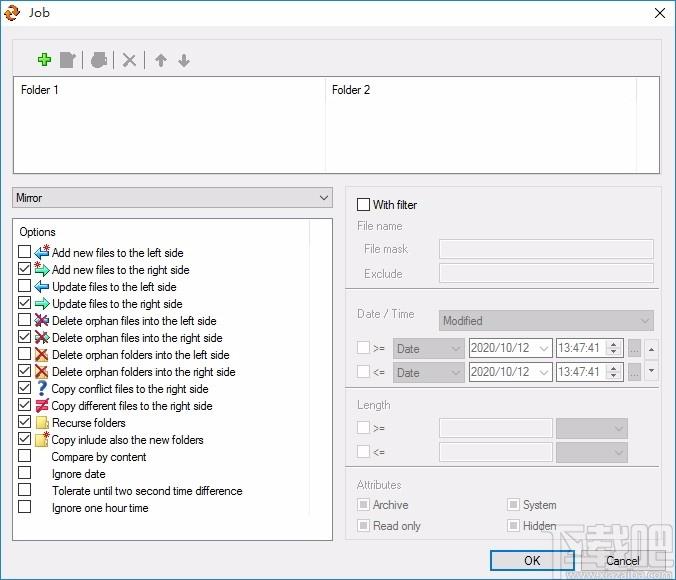Open the Length >= unit dropdown
This screenshot has height=580, width=676.
(592, 428)
